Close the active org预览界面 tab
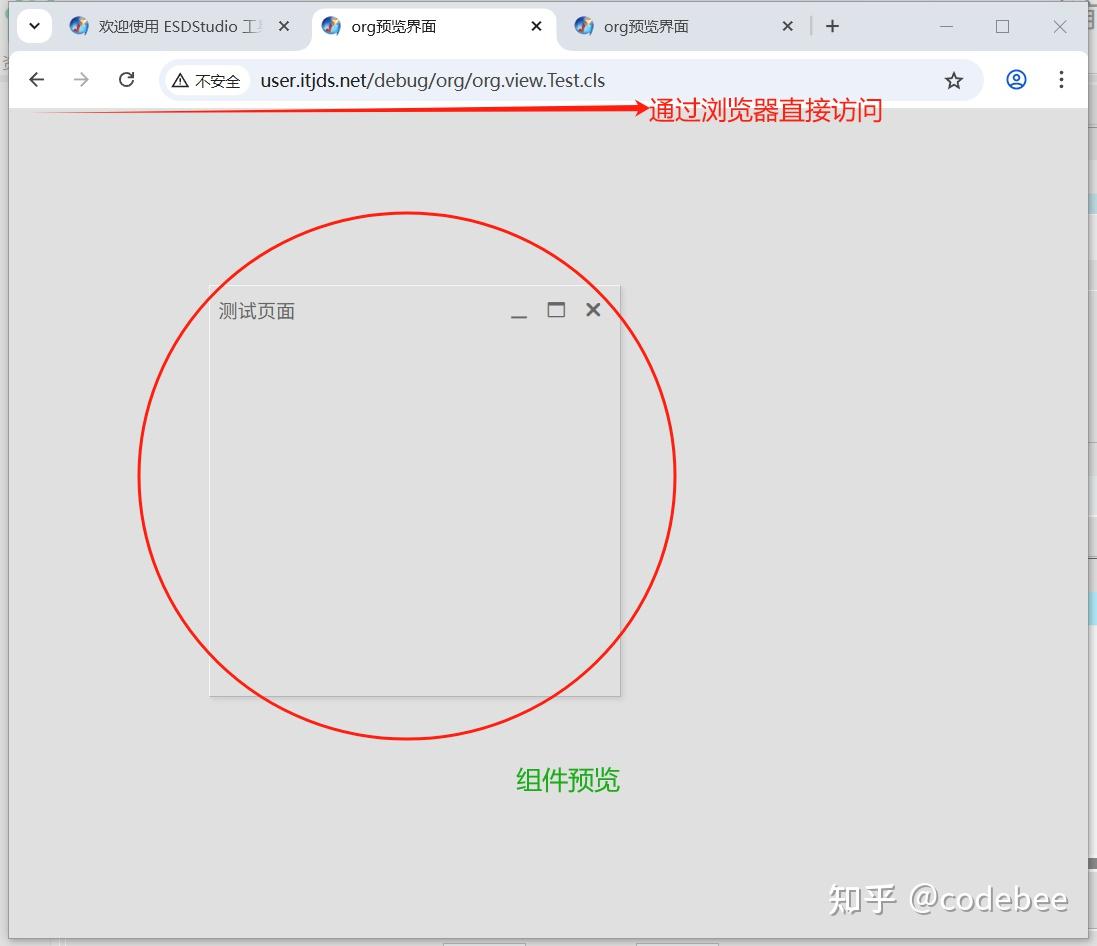 [537, 27]
